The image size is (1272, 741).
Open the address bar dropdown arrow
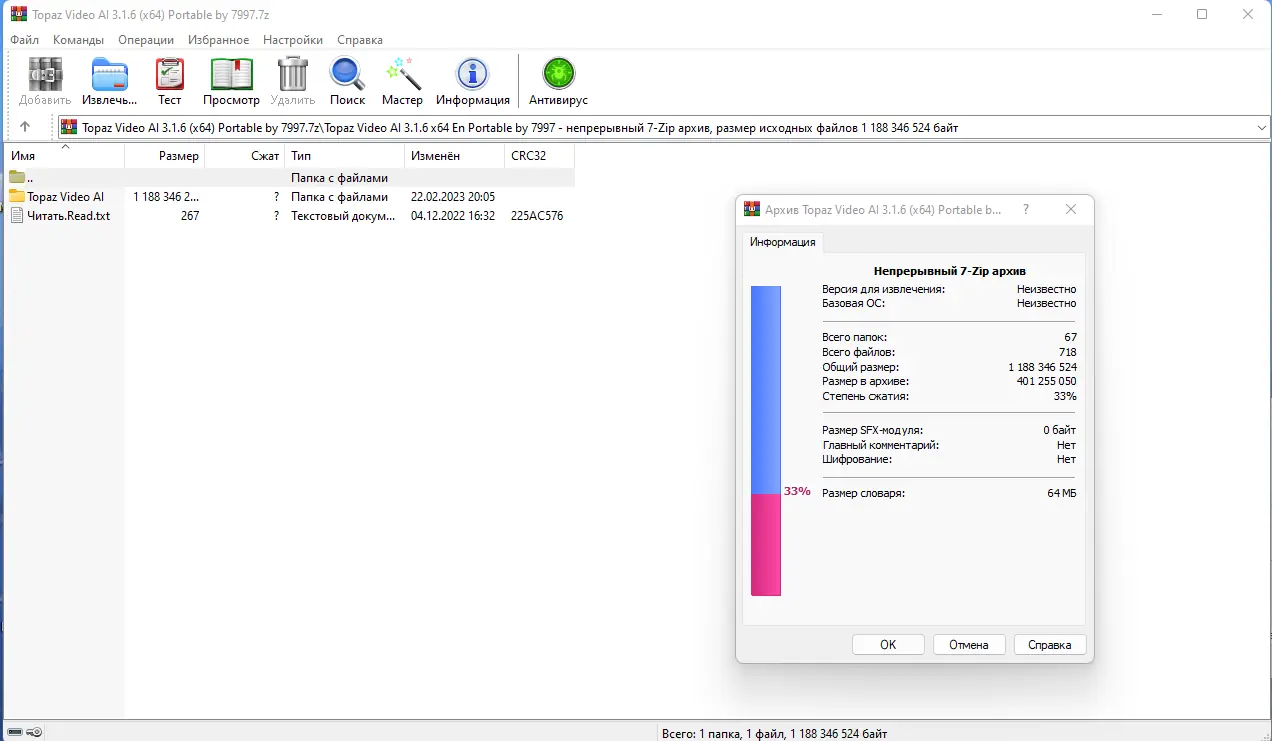1261,127
